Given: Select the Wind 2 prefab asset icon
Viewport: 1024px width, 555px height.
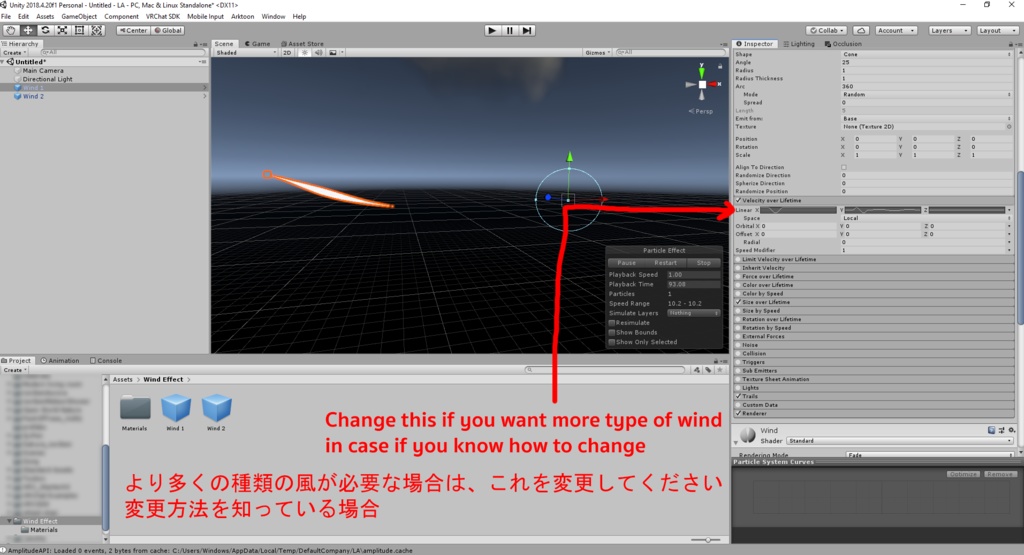Looking at the screenshot, I should click(216, 407).
